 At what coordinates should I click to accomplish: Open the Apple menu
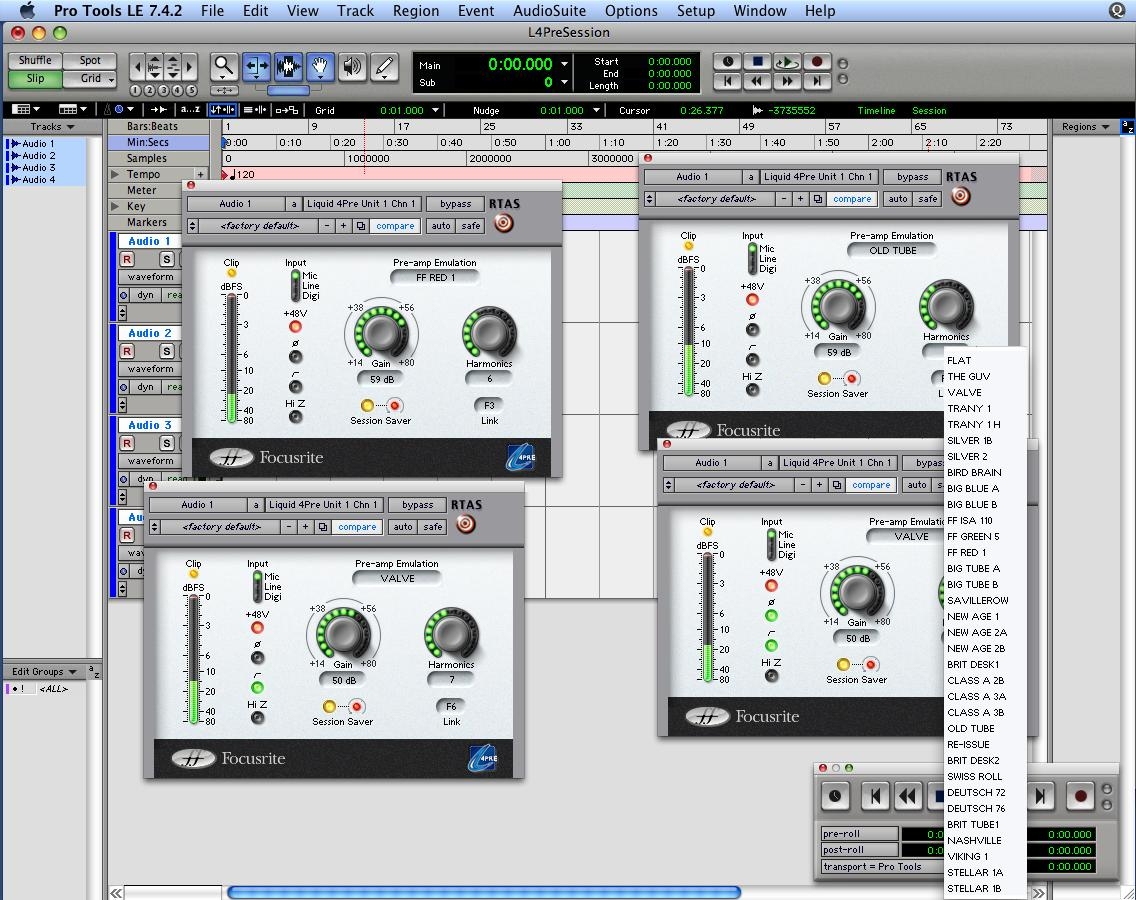point(28,10)
